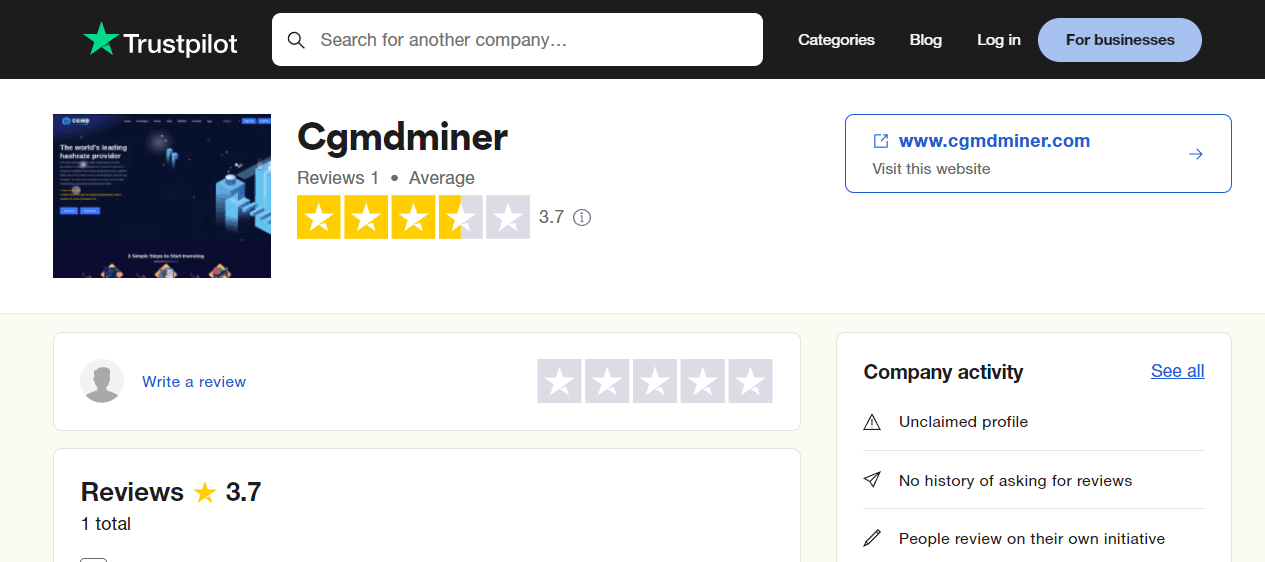Open the TrustScore info icon

tap(582, 217)
